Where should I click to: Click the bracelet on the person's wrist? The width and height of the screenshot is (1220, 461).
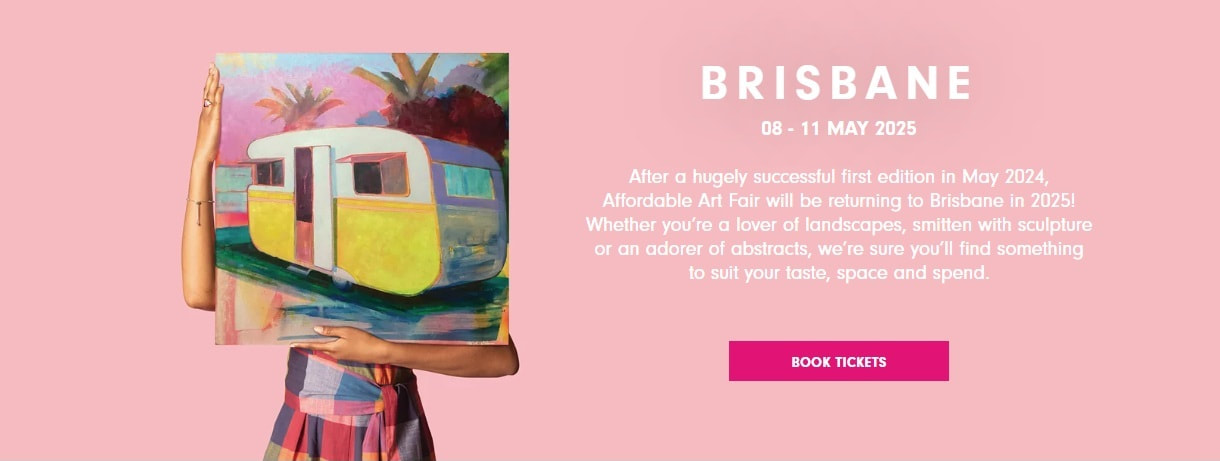tap(200, 204)
